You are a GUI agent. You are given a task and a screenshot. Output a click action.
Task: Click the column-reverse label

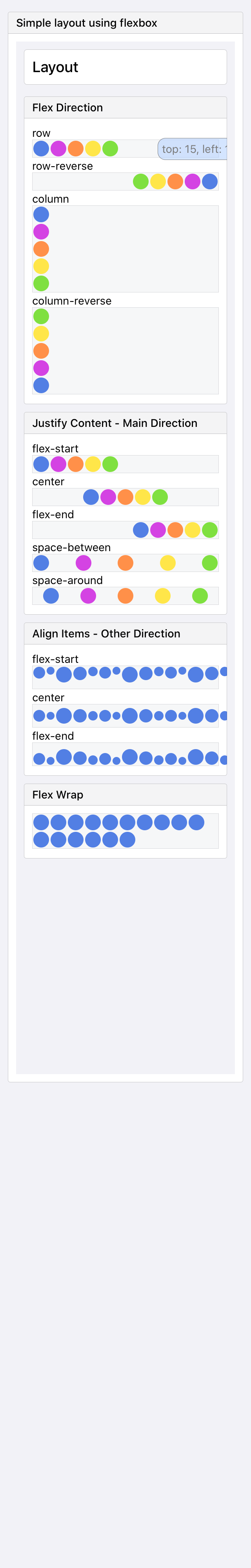[72, 301]
